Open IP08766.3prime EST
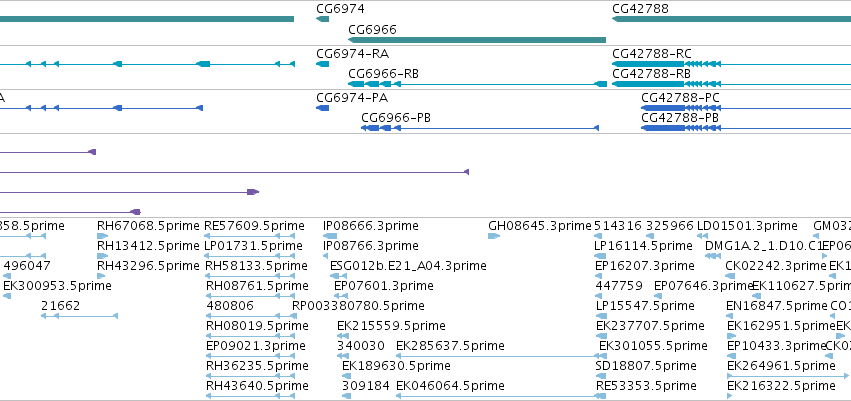The height and width of the screenshot is (401, 851). pos(371,246)
